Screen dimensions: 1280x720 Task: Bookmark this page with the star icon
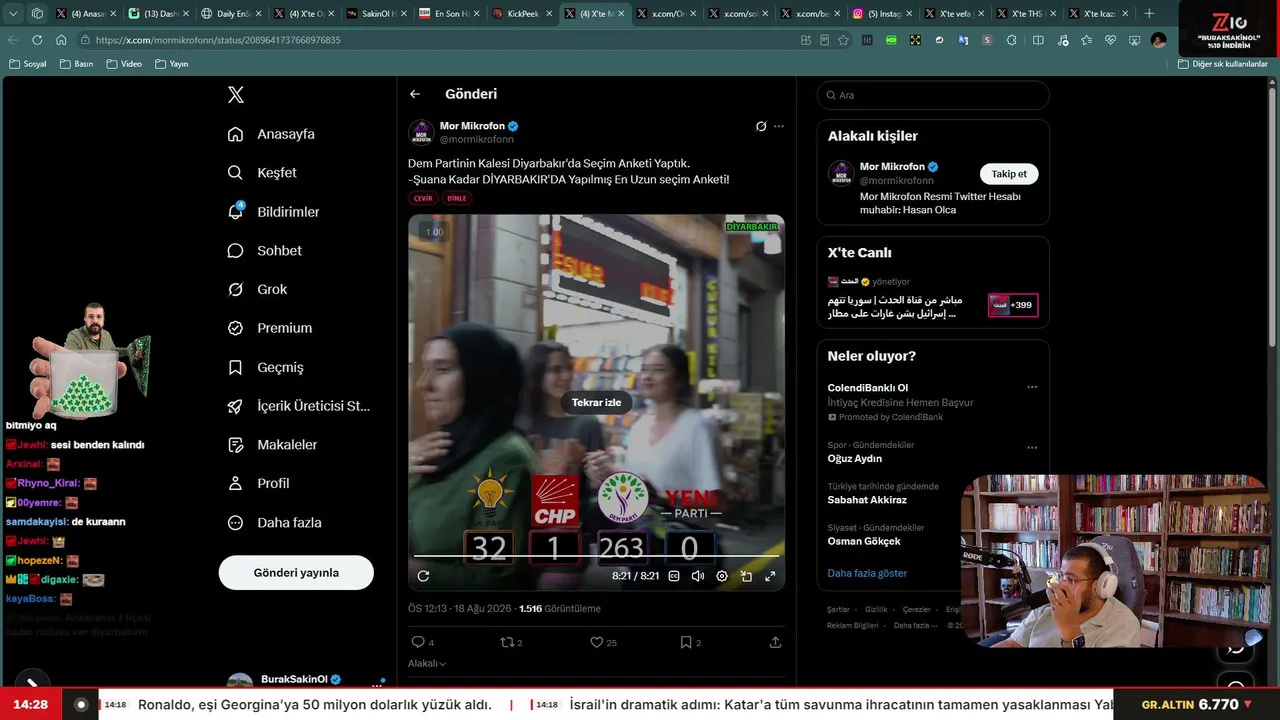coord(843,40)
